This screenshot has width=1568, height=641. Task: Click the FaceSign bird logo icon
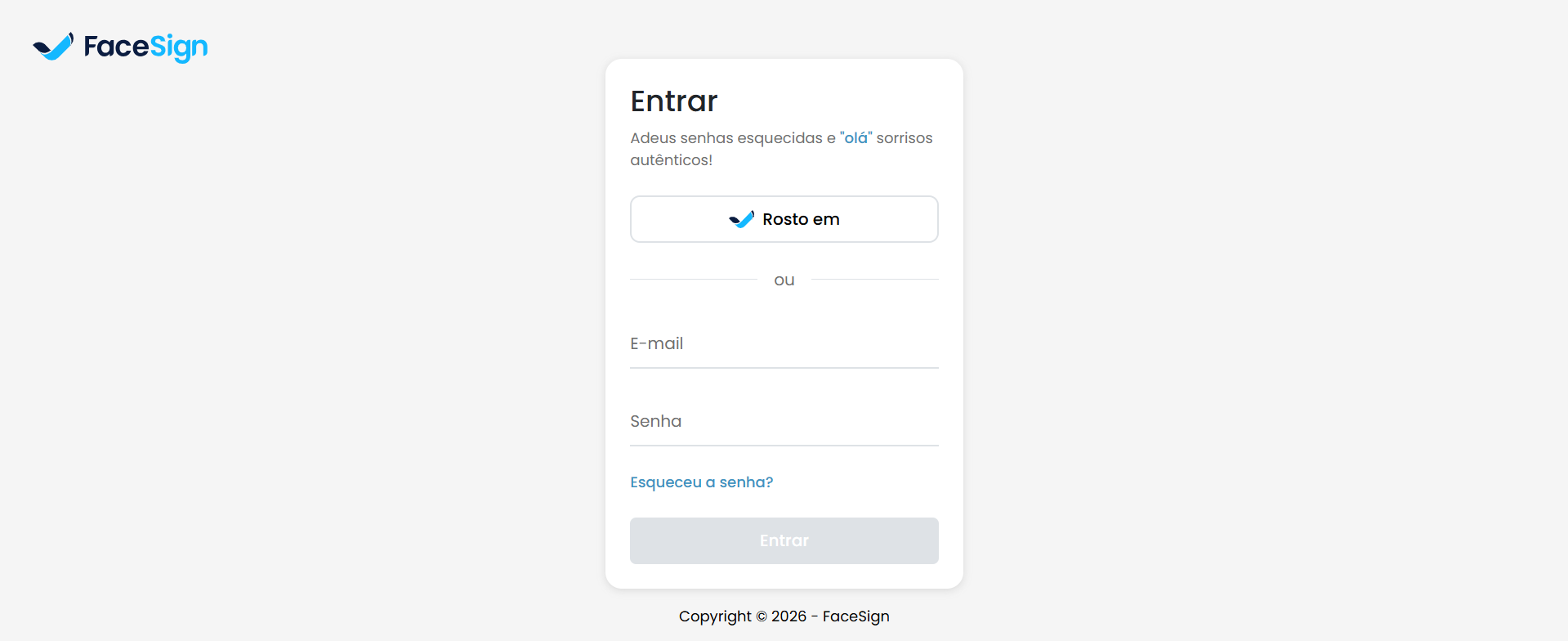pyautogui.click(x=53, y=47)
